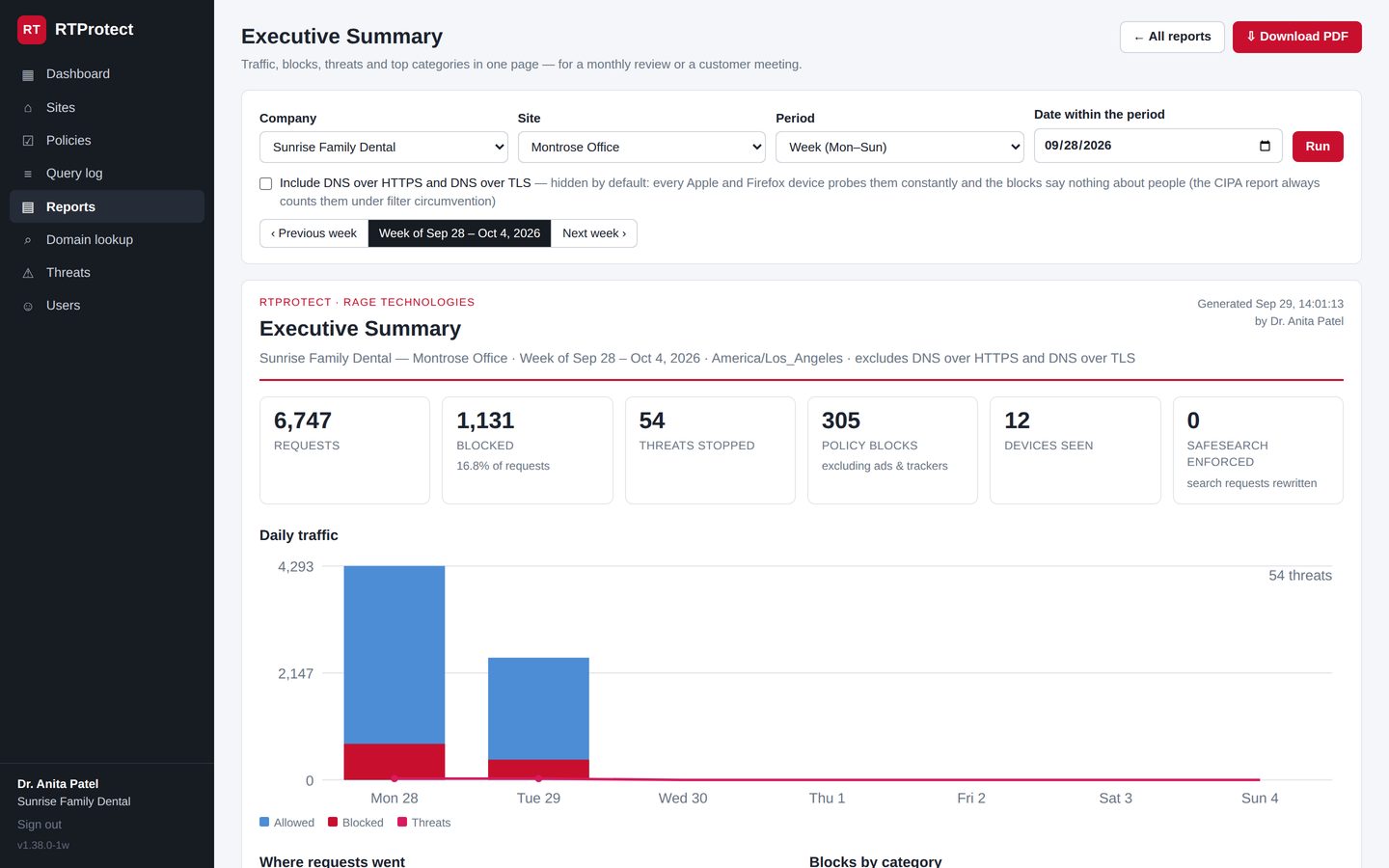Run the report
The height and width of the screenshot is (868, 1389).
point(1318,147)
